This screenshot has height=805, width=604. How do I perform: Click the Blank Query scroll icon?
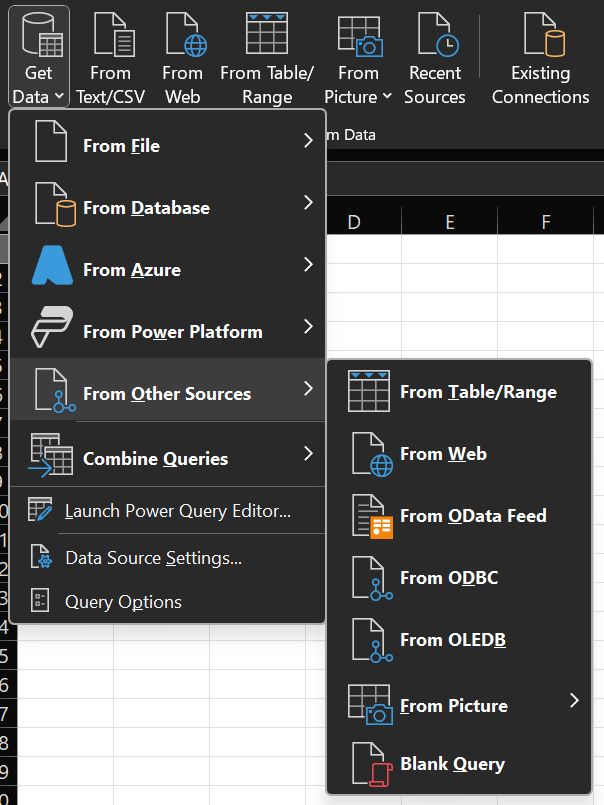click(x=372, y=764)
